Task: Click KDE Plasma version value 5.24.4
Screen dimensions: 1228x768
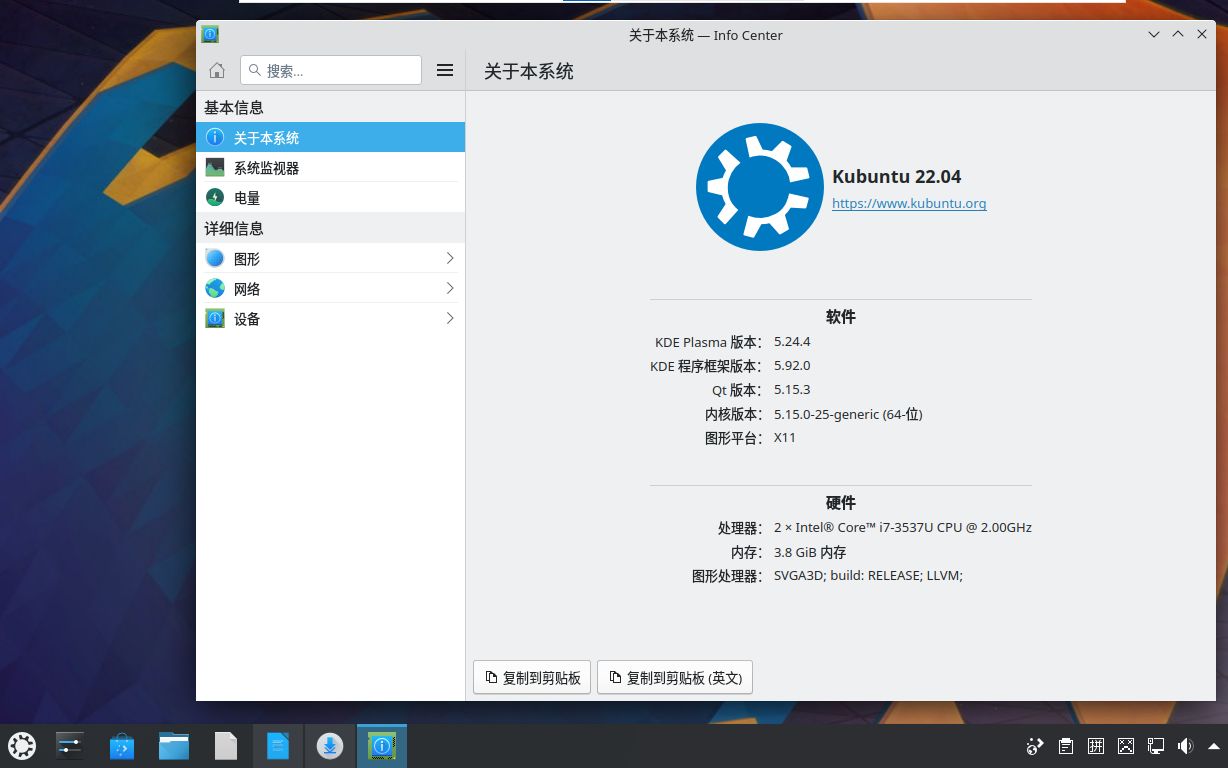Action: point(792,342)
